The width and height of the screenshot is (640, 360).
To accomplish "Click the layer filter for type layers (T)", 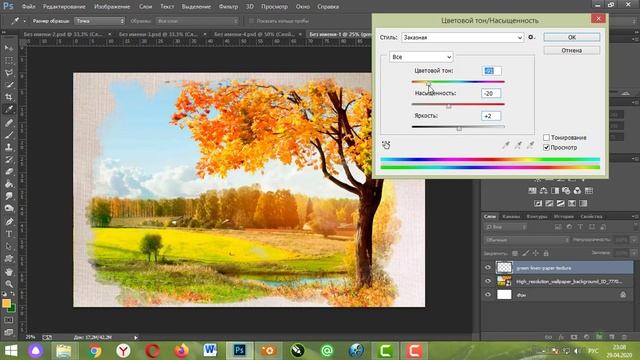I will (580, 227).
